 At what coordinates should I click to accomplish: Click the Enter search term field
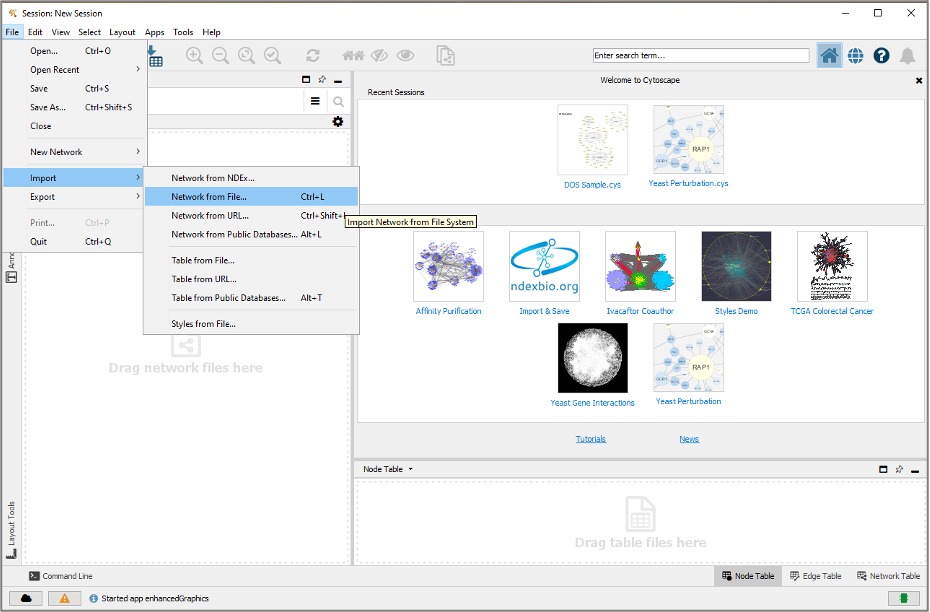701,55
